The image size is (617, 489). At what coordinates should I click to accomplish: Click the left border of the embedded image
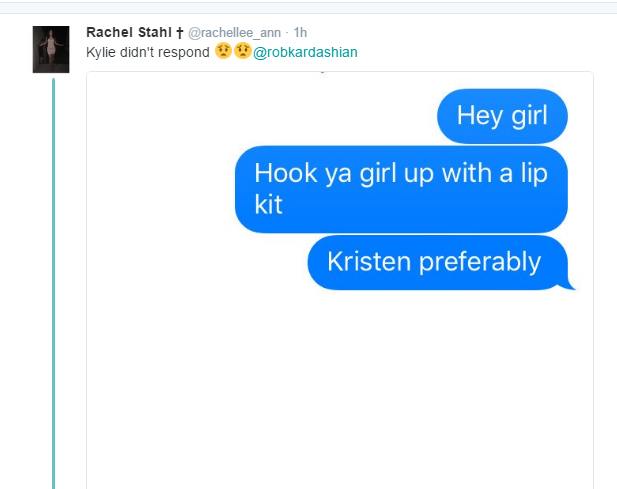(x=87, y=280)
